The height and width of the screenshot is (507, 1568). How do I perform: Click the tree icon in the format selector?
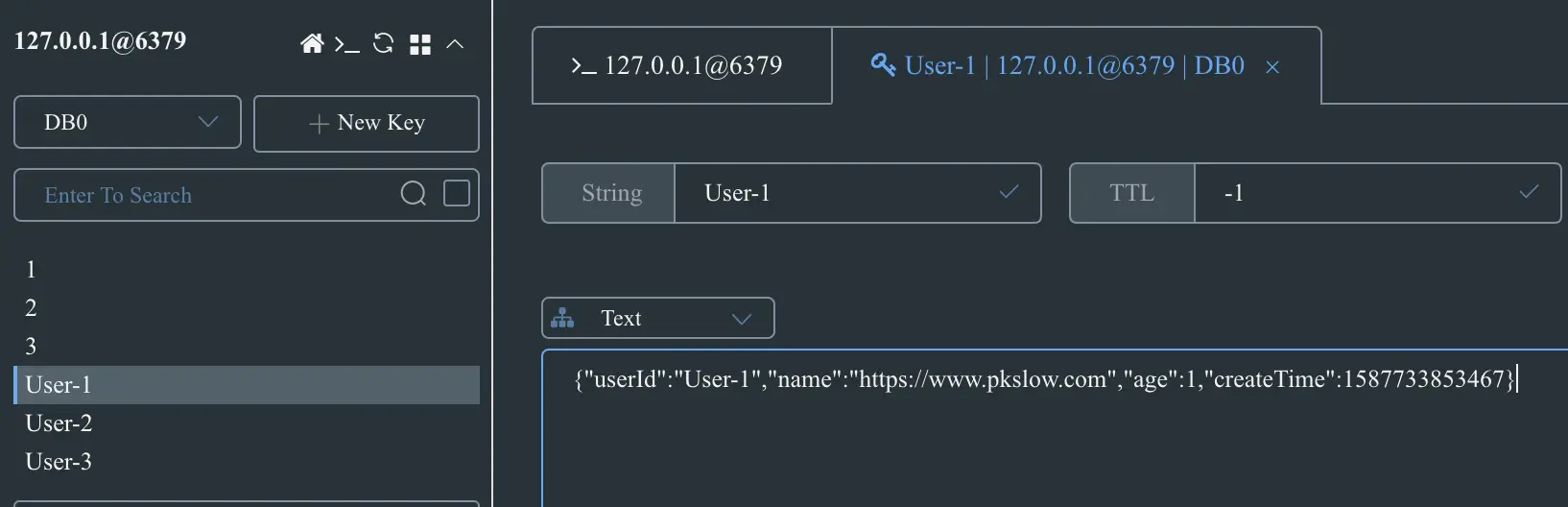[x=563, y=318]
